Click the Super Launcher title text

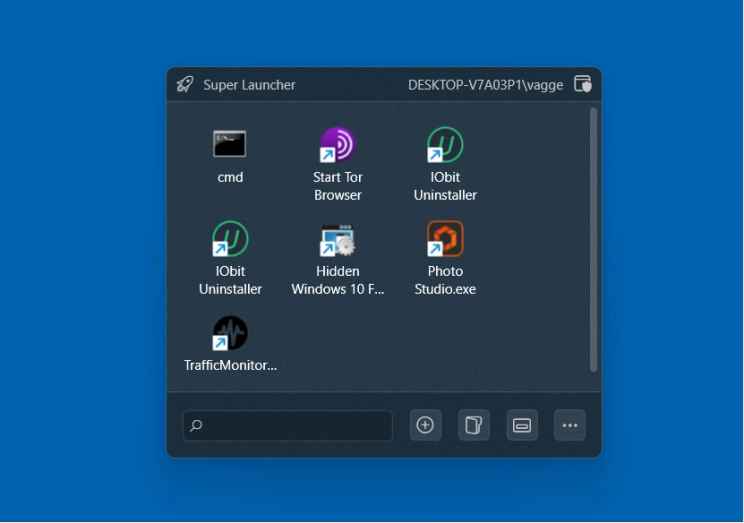coord(249,85)
